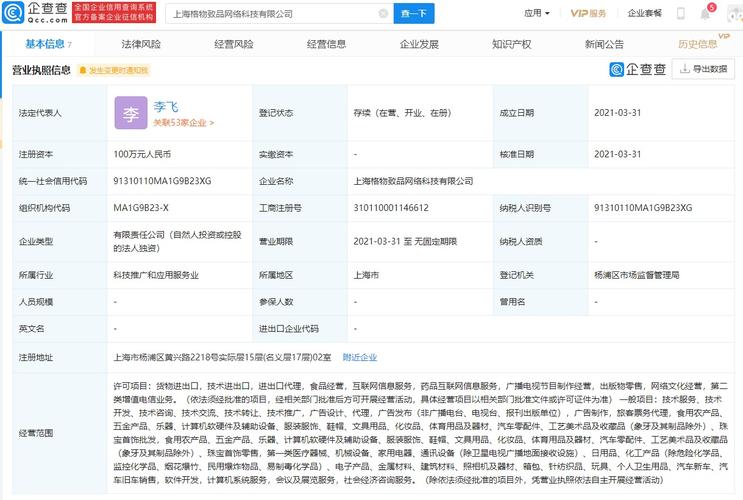Select credit code 91310110MA1G9B23XG text
This screenshot has height=500, width=743.
tap(162, 181)
